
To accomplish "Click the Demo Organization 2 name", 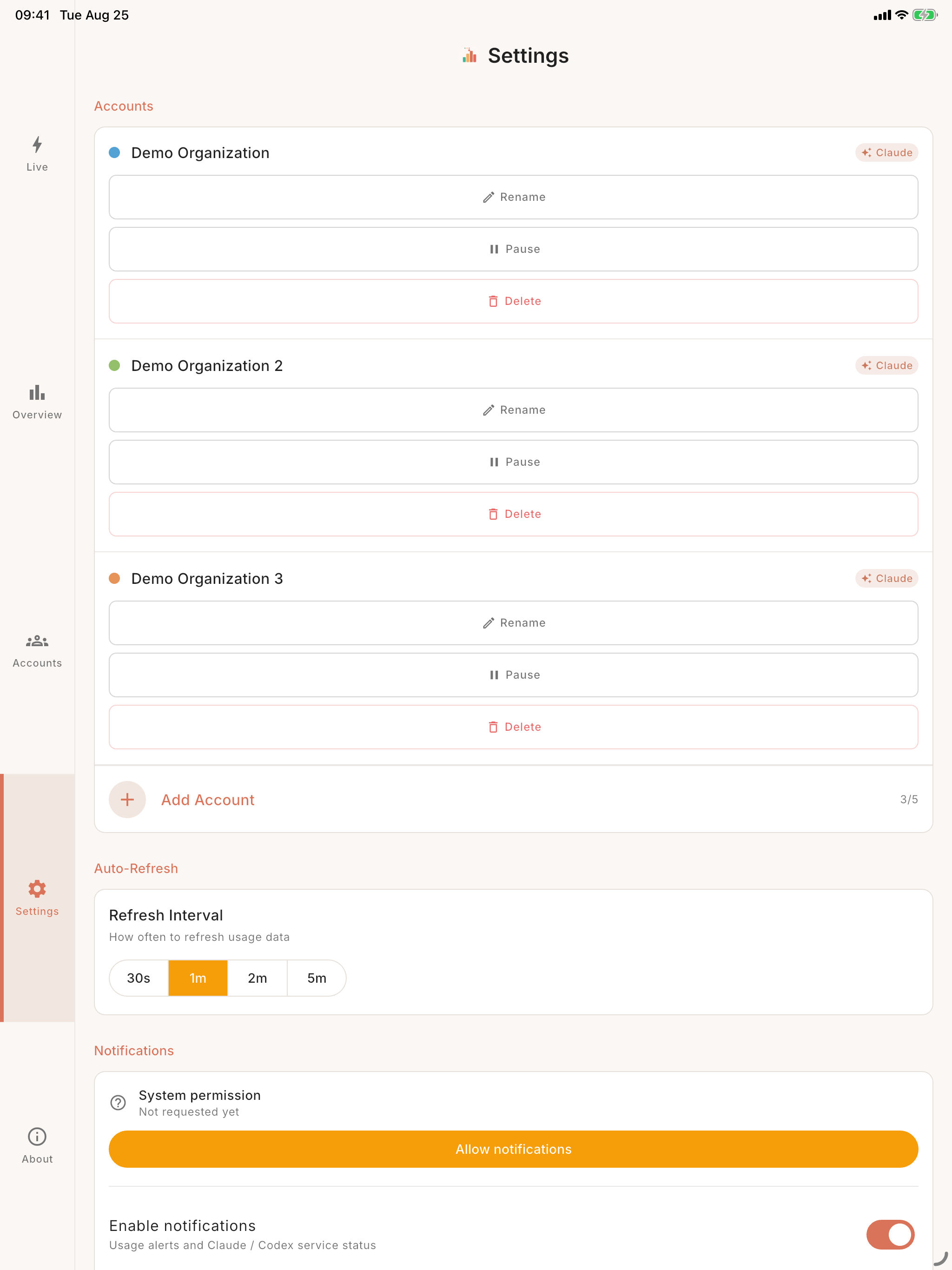I will [207, 366].
